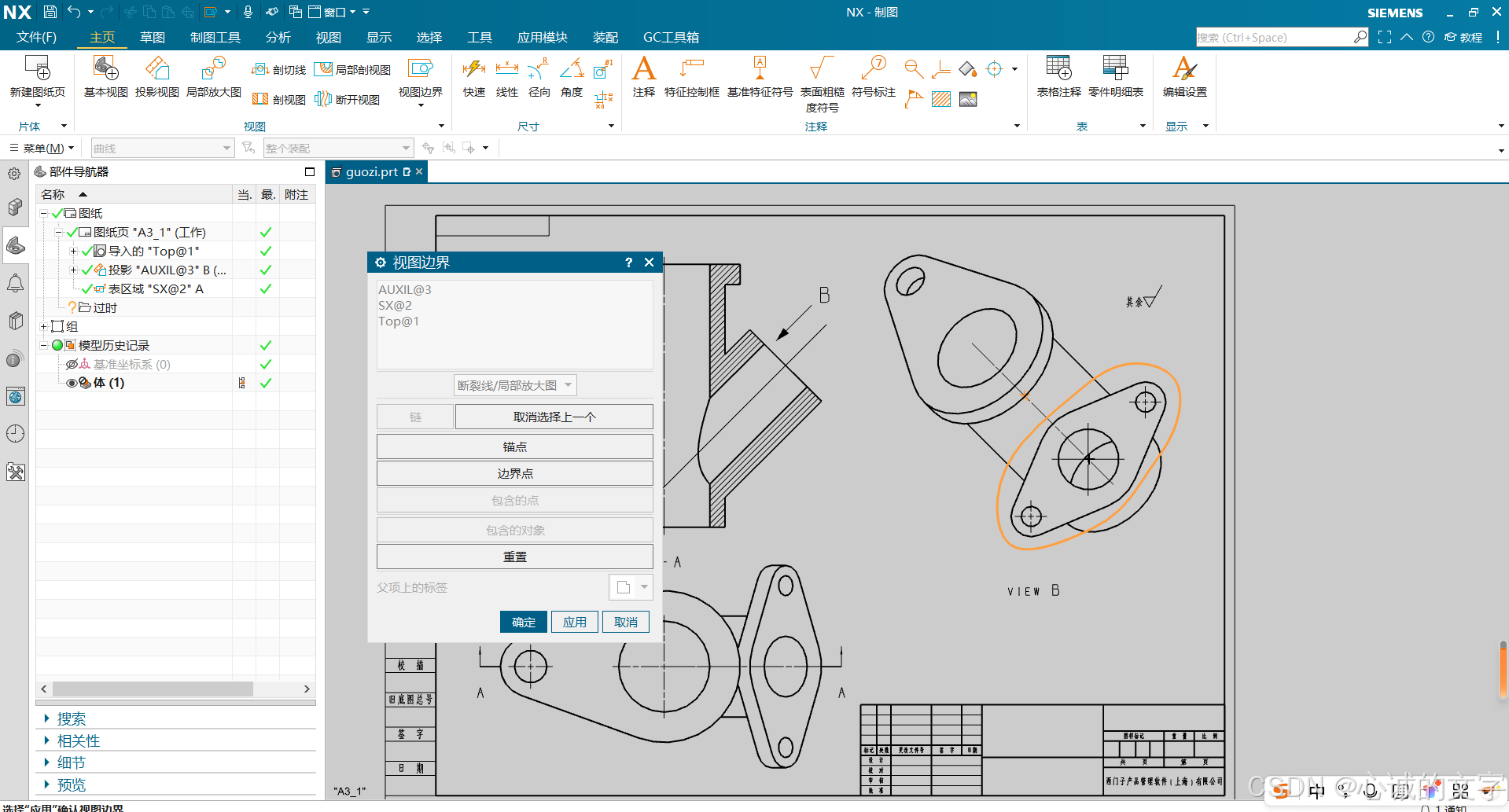Collapse the 图纸 tree node
The image size is (1509, 812).
(x=44, y=213)
